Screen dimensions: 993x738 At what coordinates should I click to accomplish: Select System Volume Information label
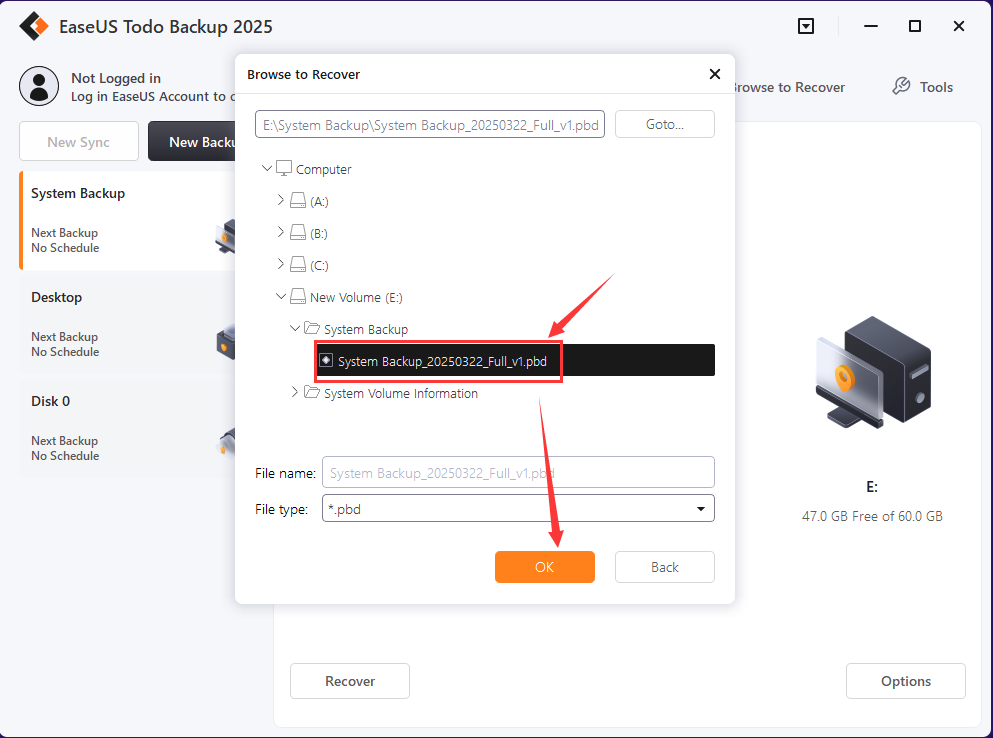401,393
